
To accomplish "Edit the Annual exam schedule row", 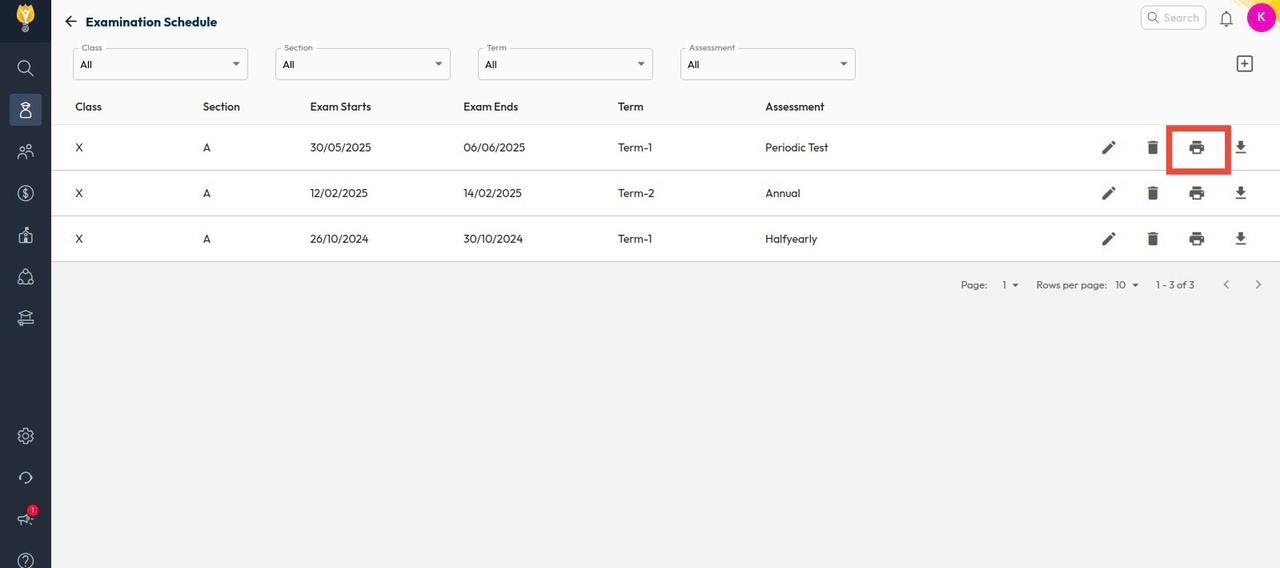I will [x=1108, y=193].
